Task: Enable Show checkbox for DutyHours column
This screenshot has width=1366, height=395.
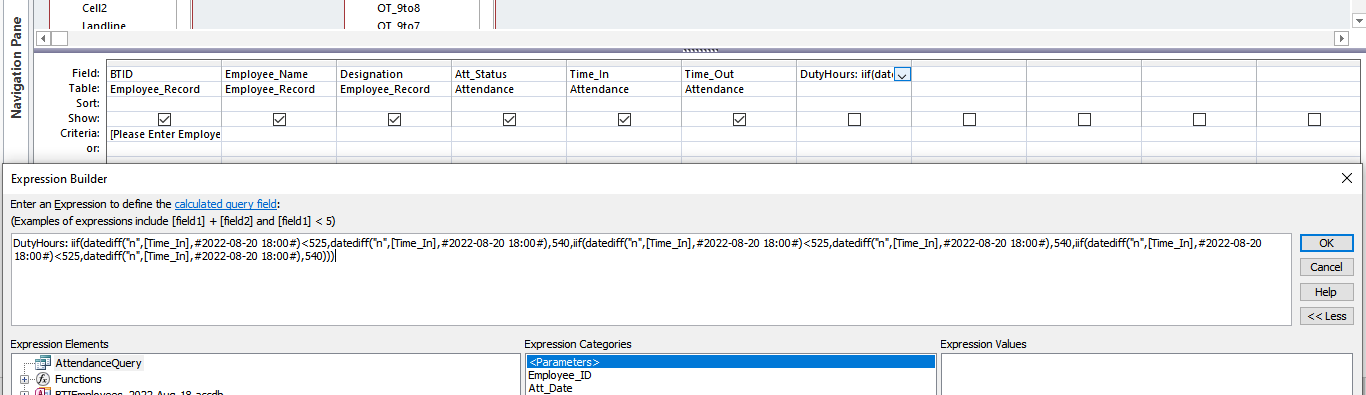Action: pyautogui.click(x=855, y=119)
